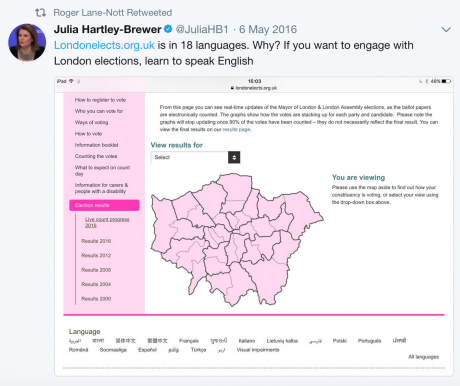The width and height of the screenshot is (460, 386).
Task: Click the retweet icon above the tweet
Action: click(x=40, y=13)
